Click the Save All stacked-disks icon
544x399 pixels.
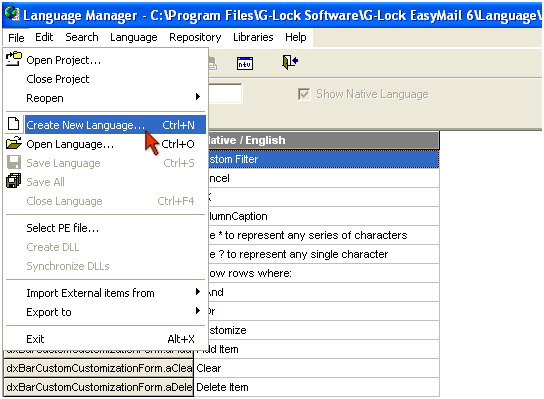click(x=14, y=181)
